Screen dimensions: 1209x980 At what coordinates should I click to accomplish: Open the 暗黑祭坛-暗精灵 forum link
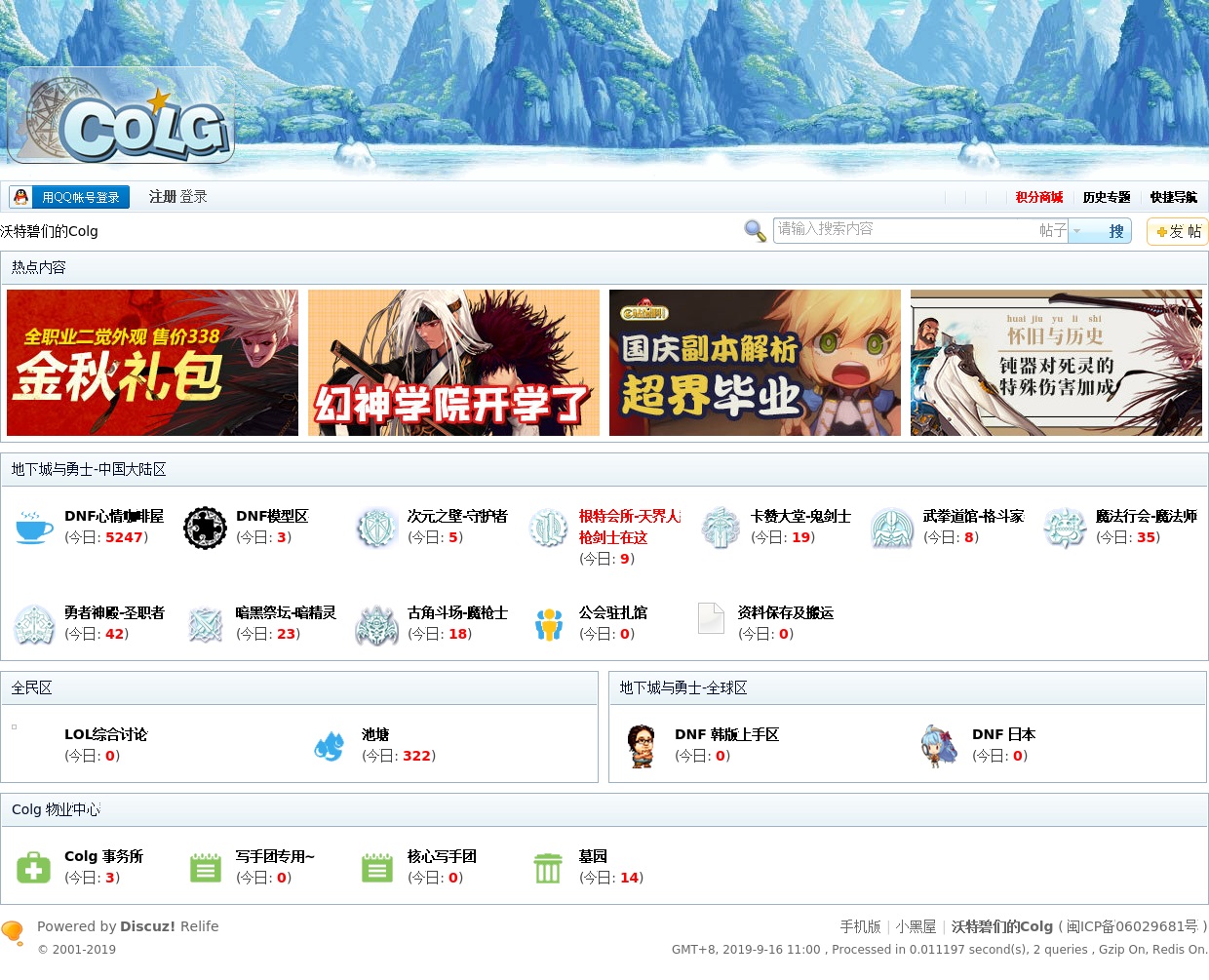click(x=286, y=612)
